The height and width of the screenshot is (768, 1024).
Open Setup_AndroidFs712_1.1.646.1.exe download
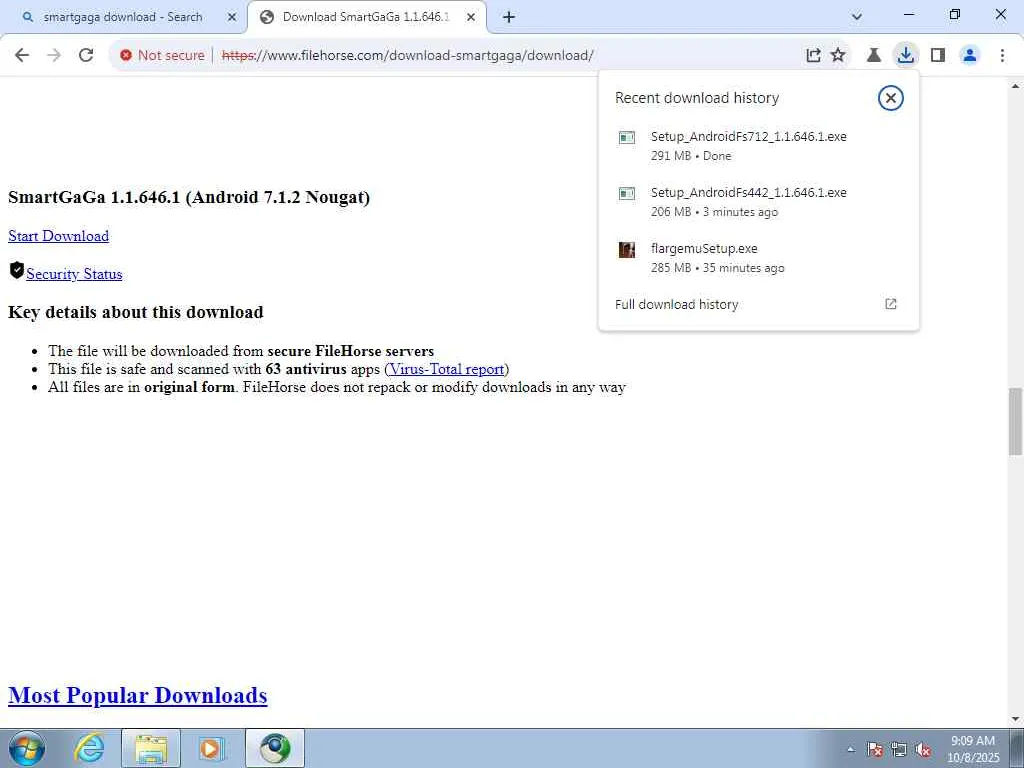tap(758, 146)
